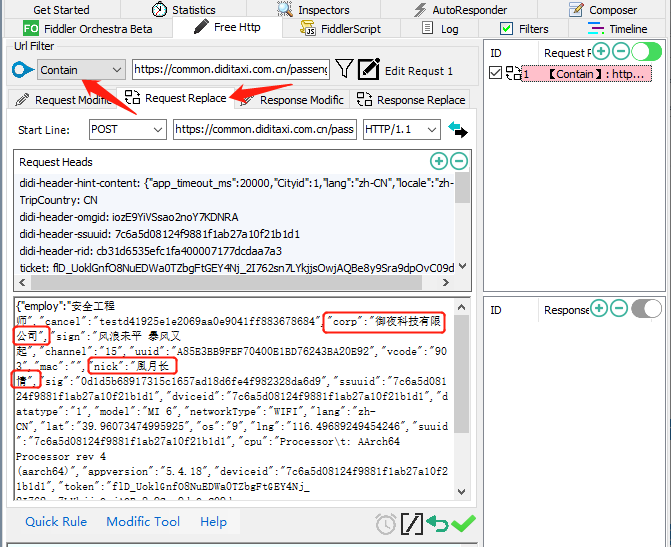Uncheck the rule 1 checkbox
This screenshot has width=671, height=547.
[x=495, y=73]
